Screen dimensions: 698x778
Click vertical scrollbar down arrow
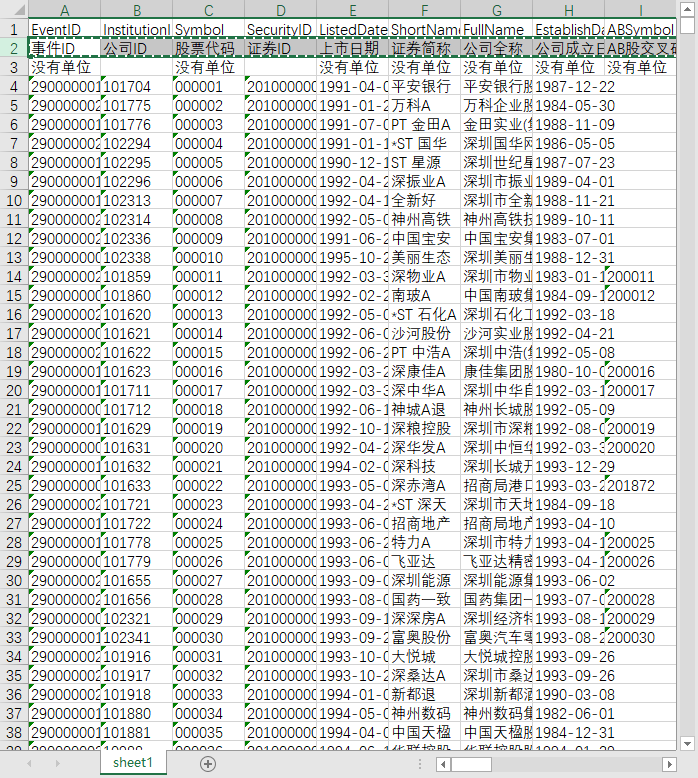(x=687, y=743)
